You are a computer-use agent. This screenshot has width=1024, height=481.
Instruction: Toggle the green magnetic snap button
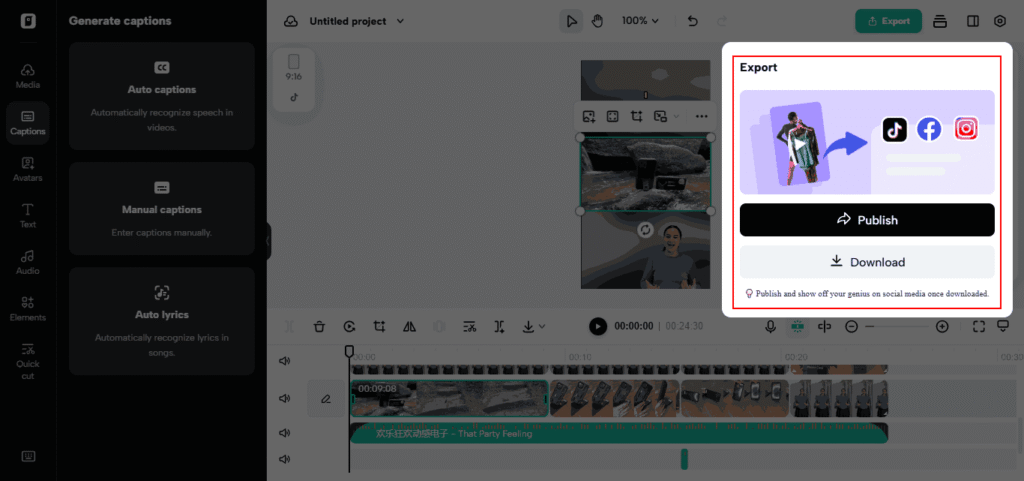797,326
